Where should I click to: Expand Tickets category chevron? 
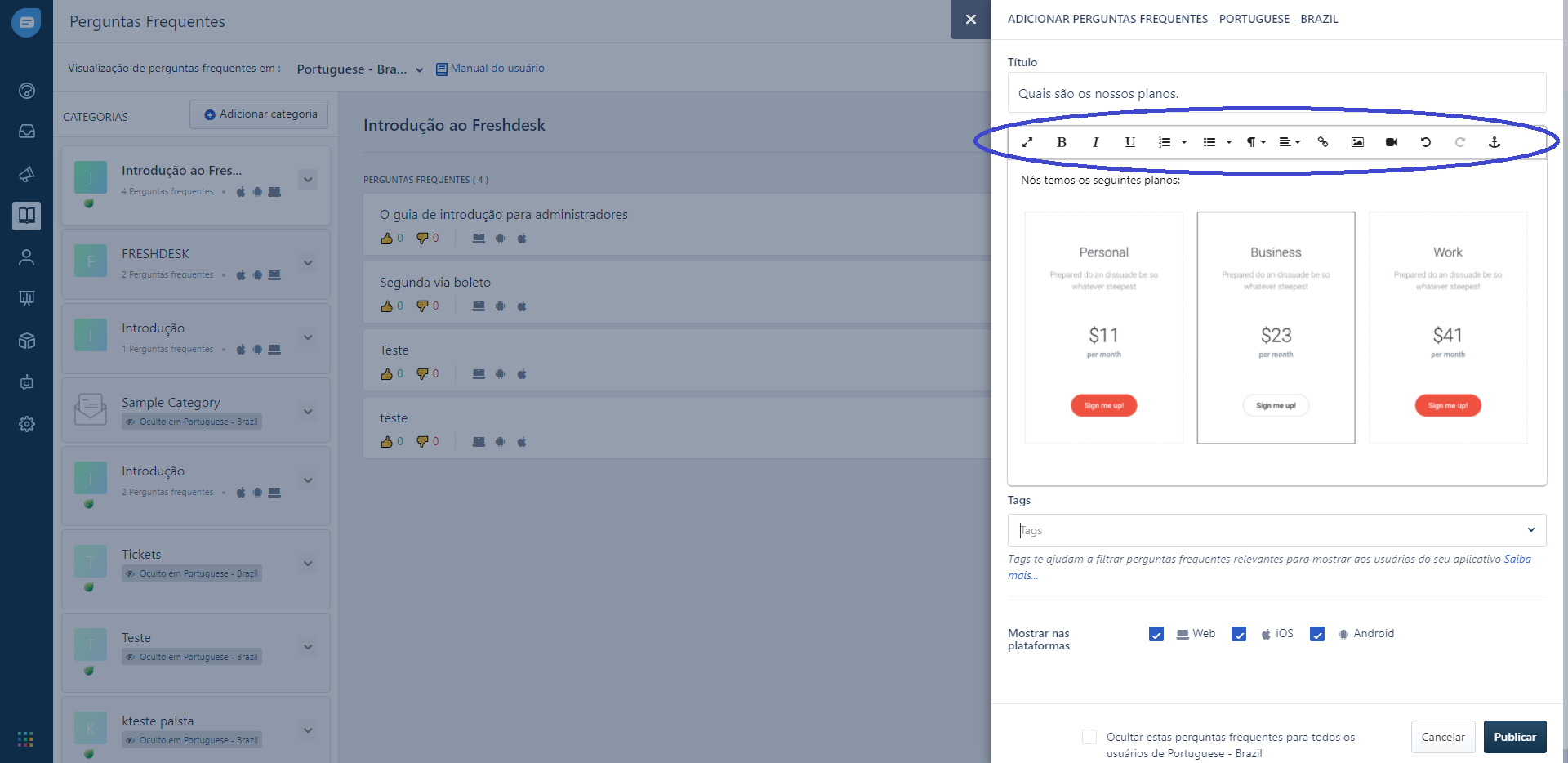coord(308,564)
